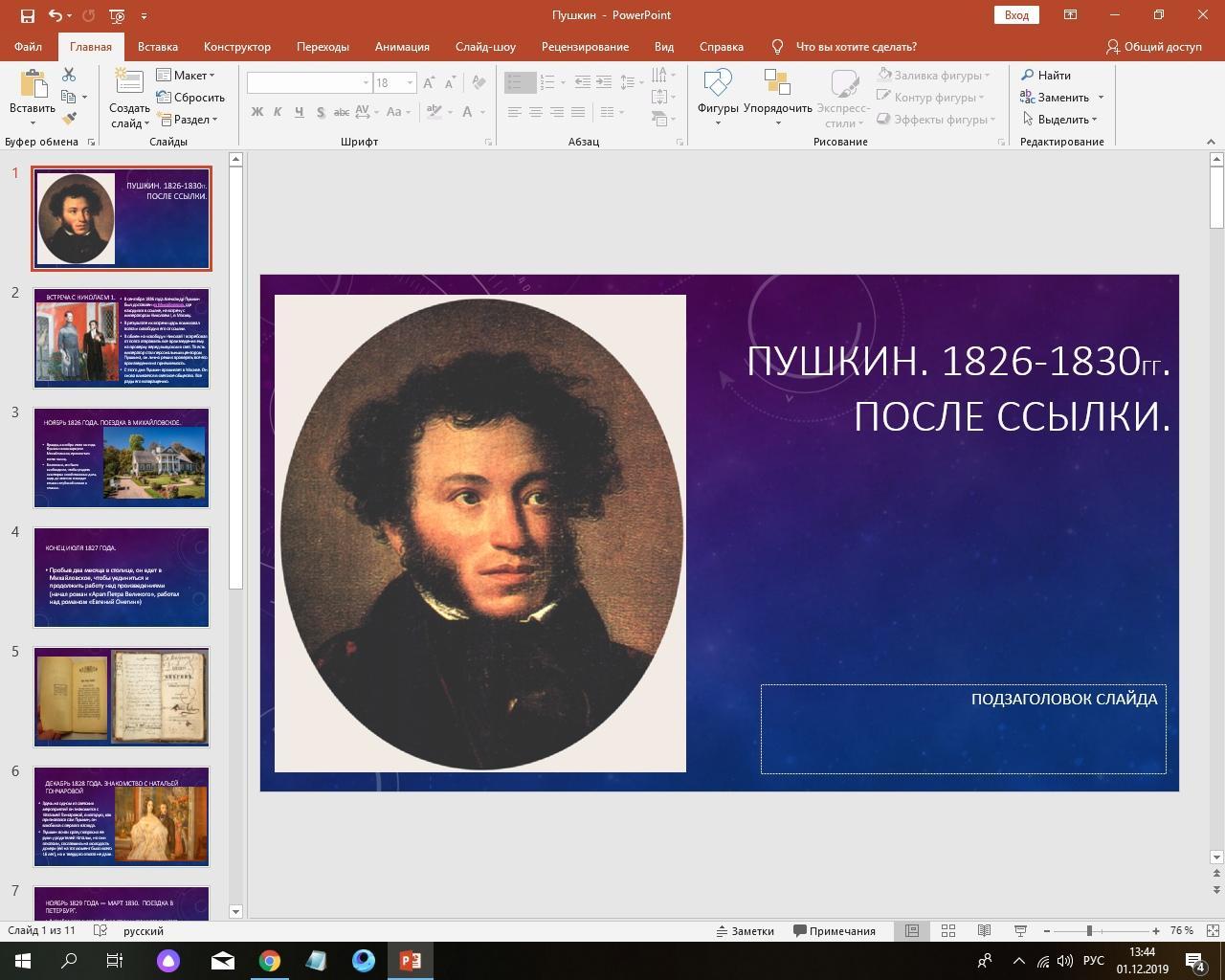Fit slide to current window icon
The width and height of the screenshot is (1225, 980).
[1214, 930]
